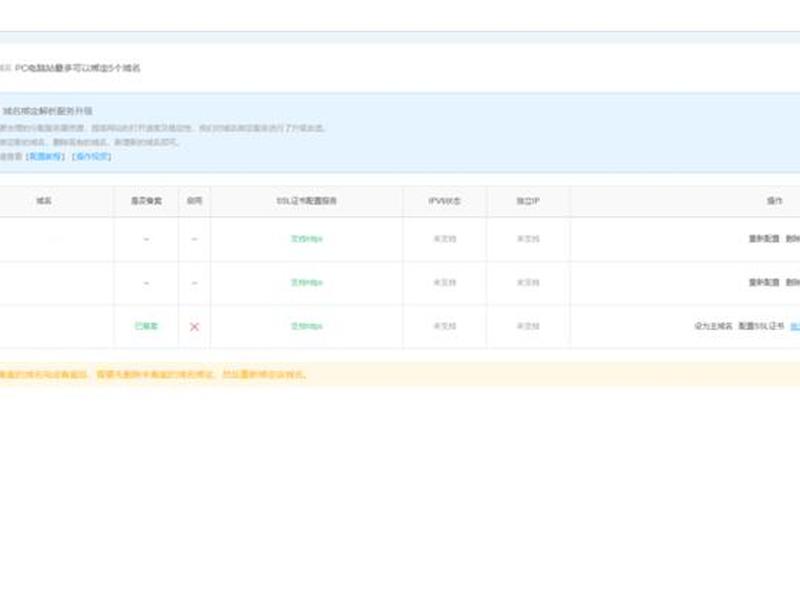Click the 独立IP column header
The height and width of the screenshot is (600, 800).
click(528, 201)
